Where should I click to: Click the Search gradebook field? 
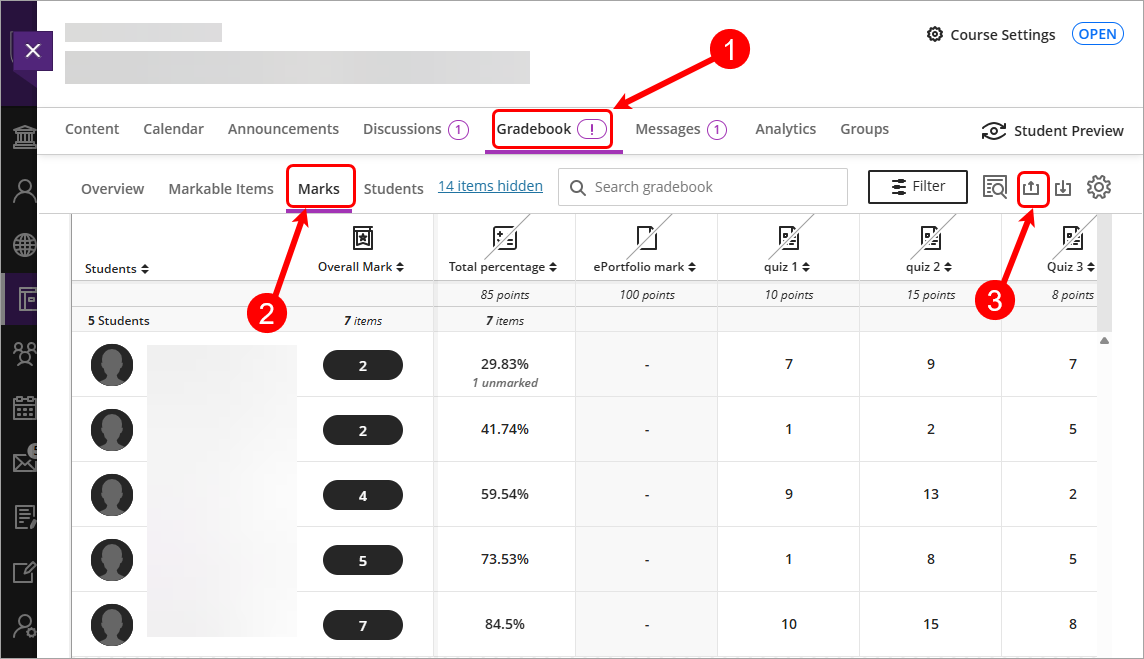(710, 187)
